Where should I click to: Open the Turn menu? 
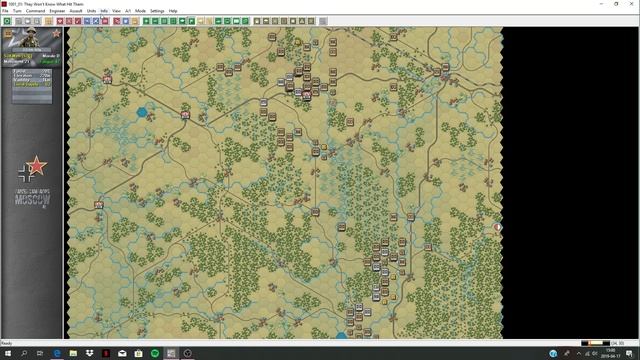(x=17, y=11)
